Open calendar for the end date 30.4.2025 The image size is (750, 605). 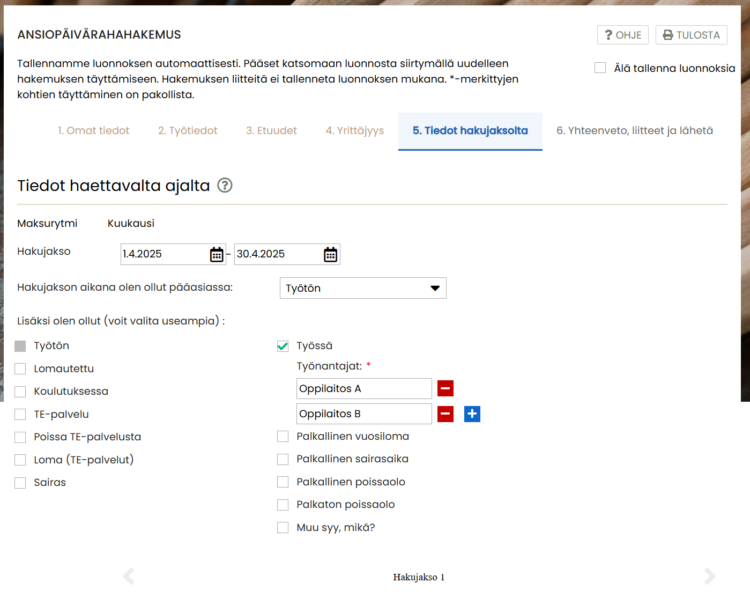pos(331,254)
